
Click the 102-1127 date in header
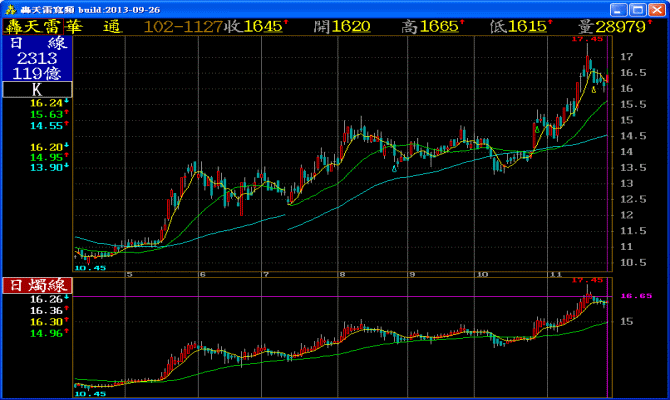pos(184,26)
